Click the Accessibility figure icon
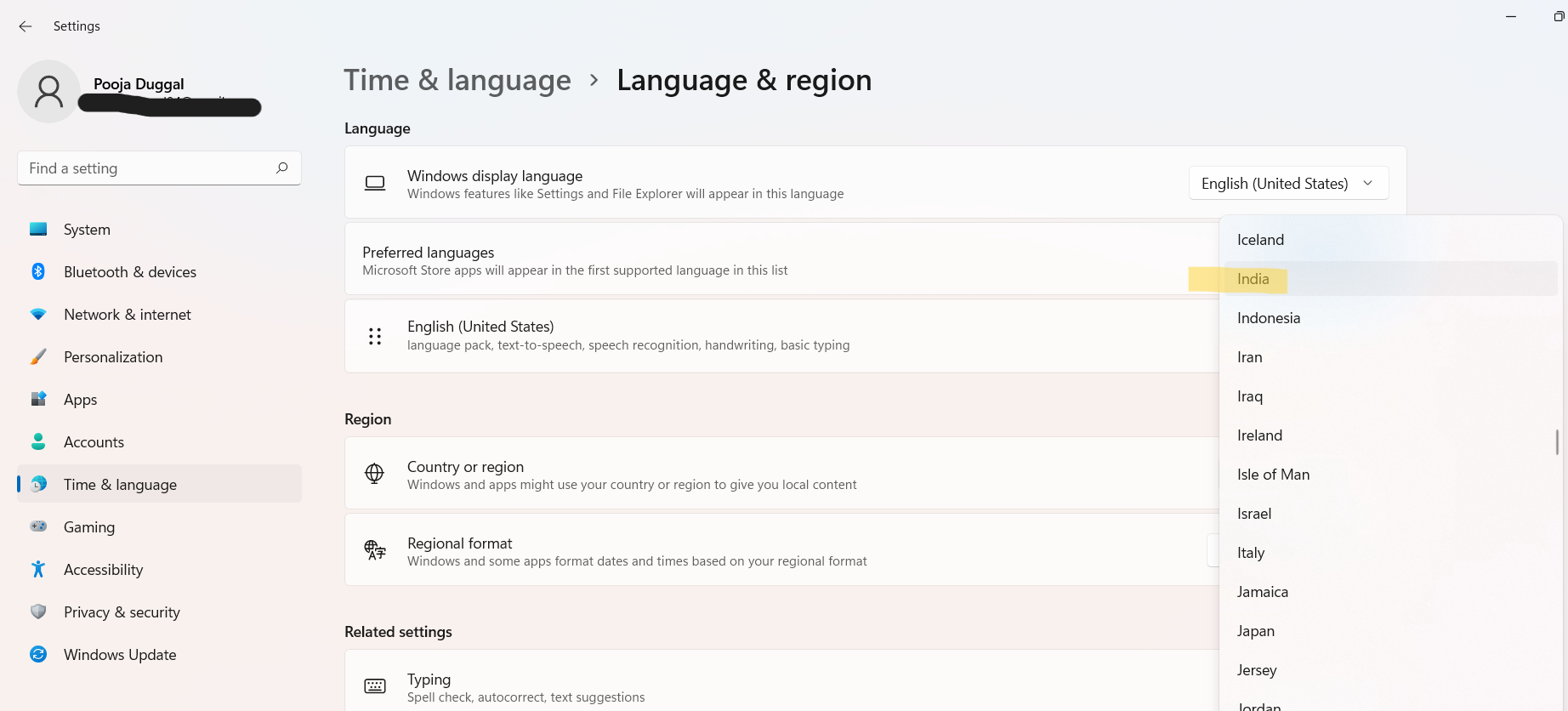1568x711 pixels. [x=38, y=569]
